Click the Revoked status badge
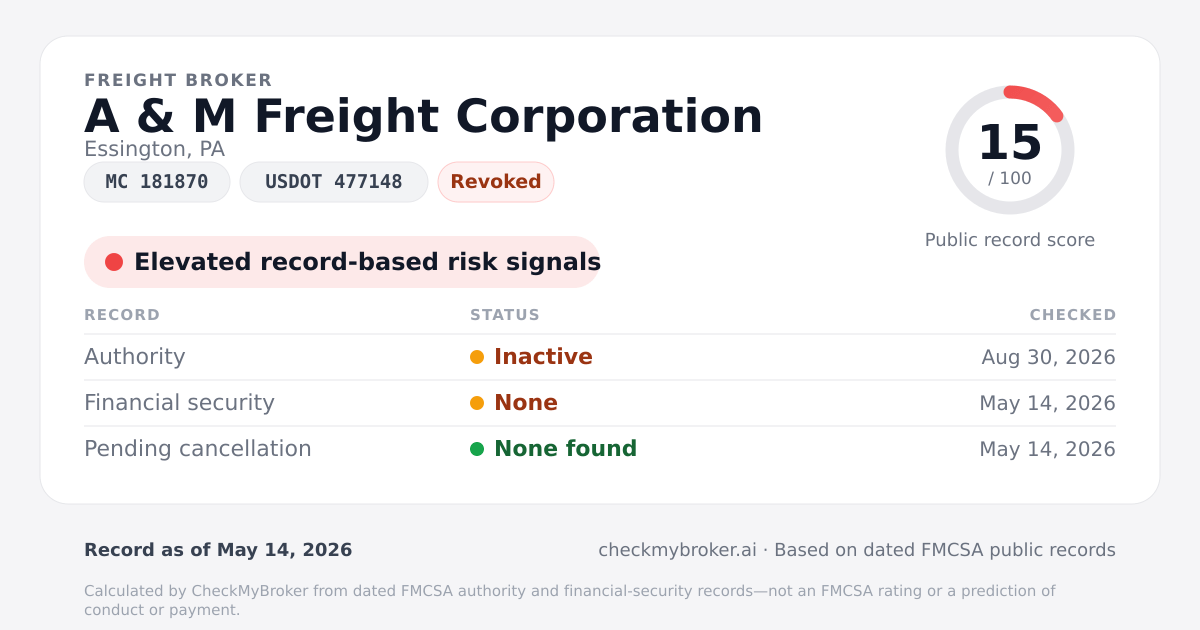1200x630 pixels. click(496, 182)
